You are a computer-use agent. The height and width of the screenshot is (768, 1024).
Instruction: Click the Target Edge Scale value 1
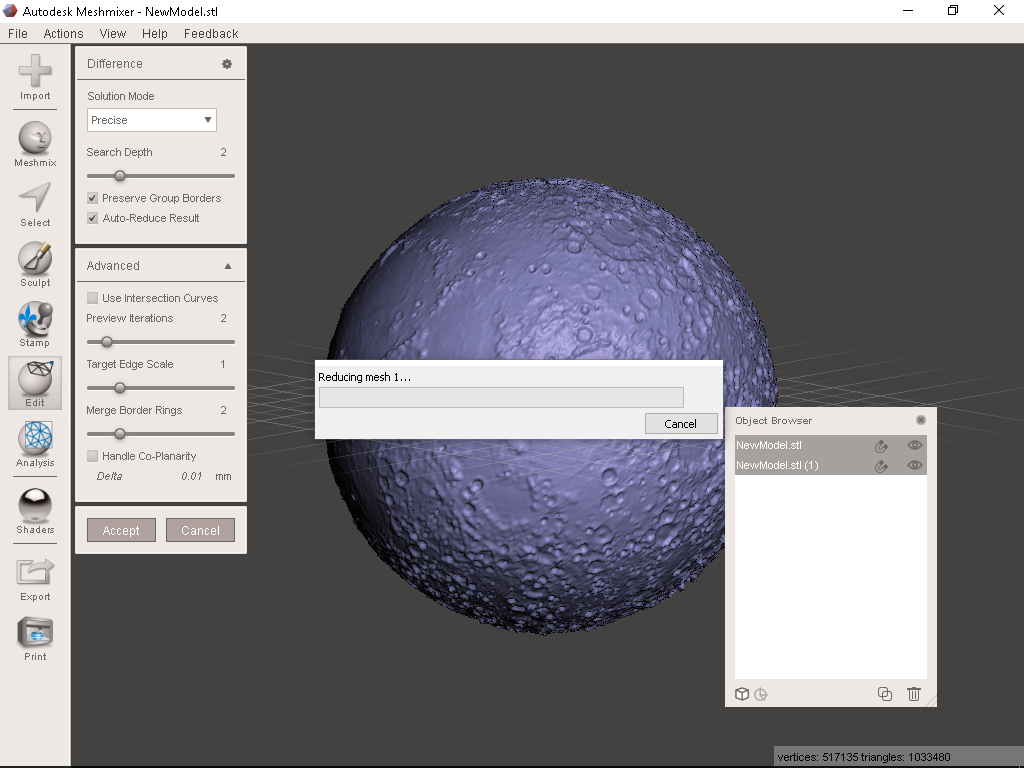tap(223, 364)
